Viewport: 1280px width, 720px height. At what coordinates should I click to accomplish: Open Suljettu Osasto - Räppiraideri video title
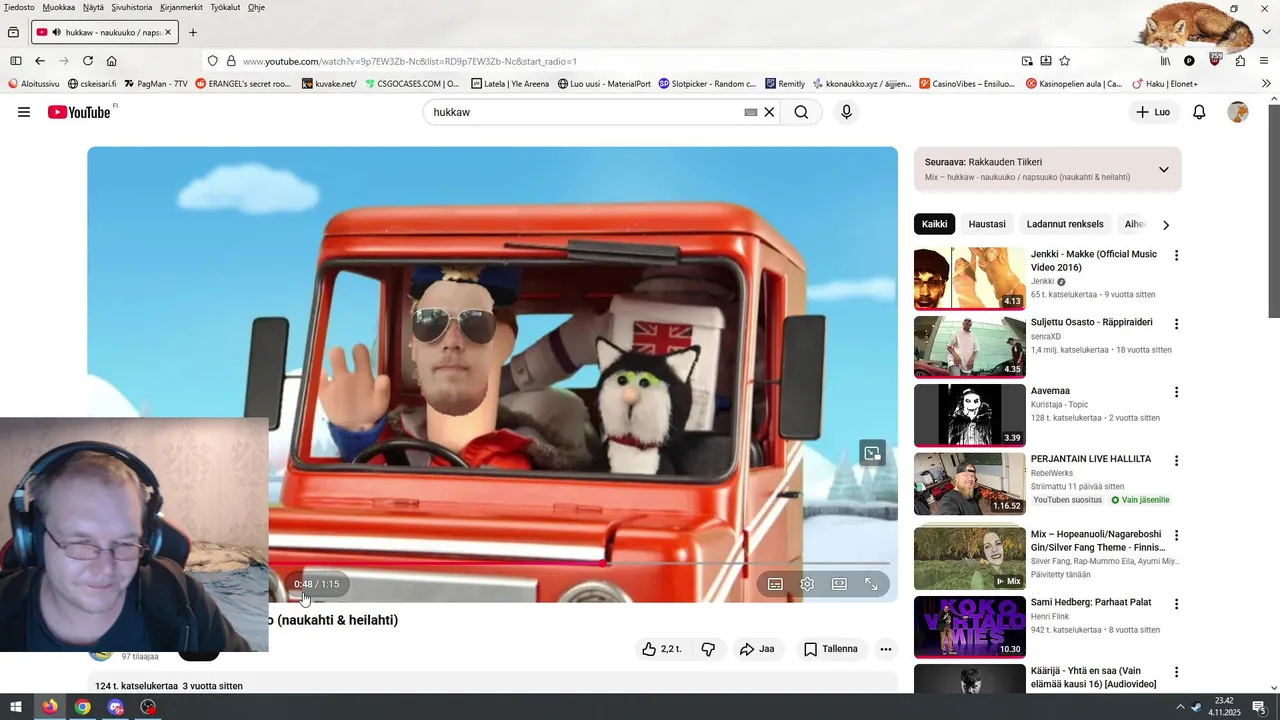pyautogui.click(x=1092, y=322)
